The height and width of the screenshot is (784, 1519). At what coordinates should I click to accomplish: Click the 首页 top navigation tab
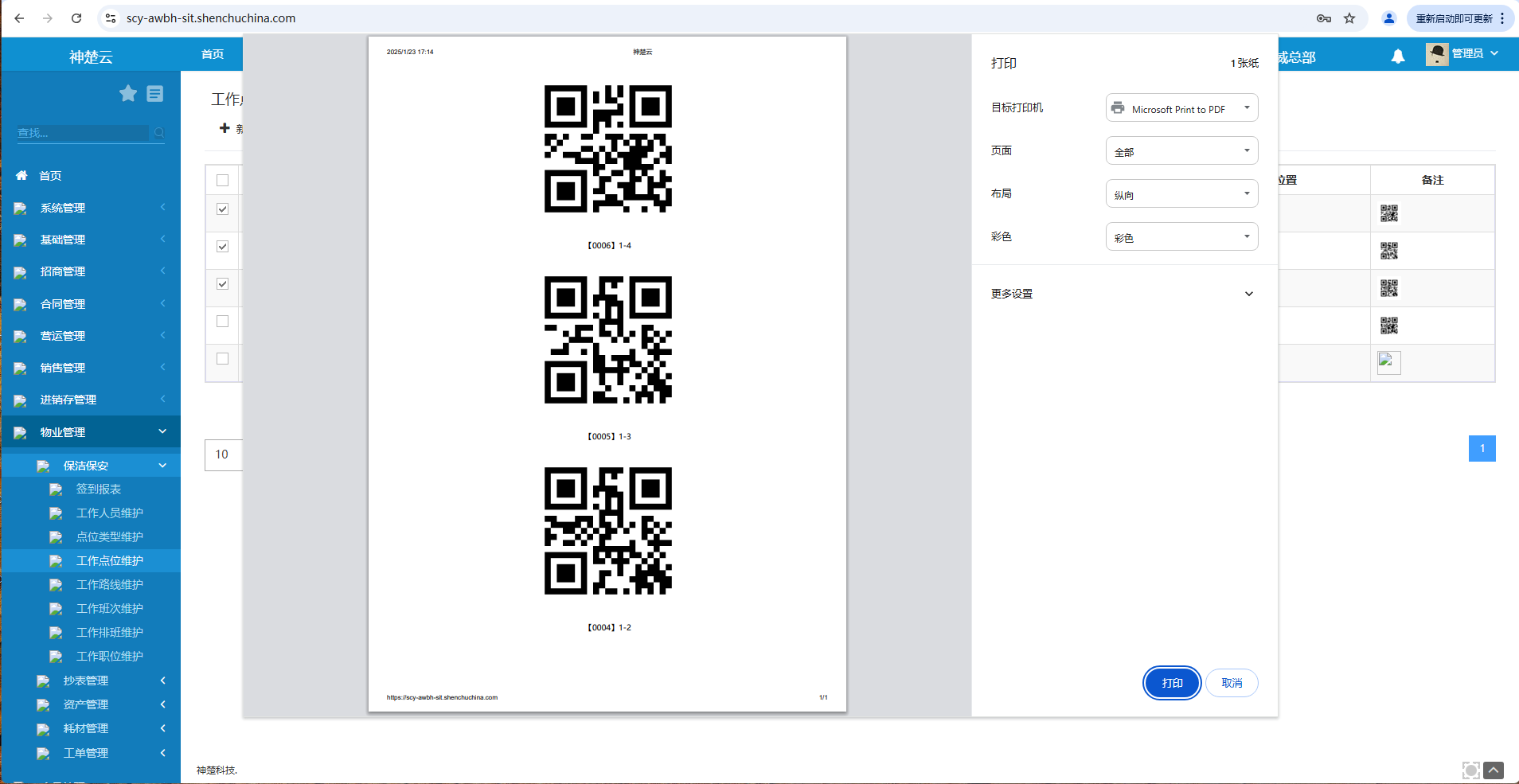click(x=213, y=54)
